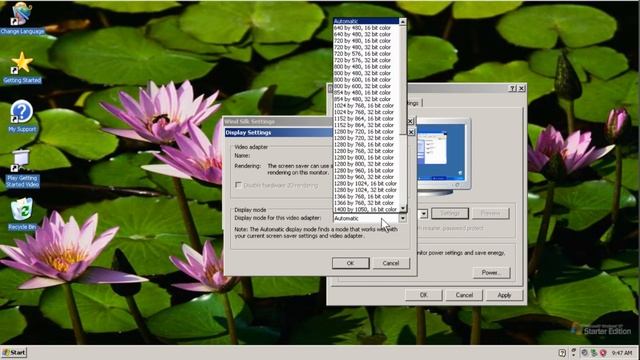The image size is (640, 360).
Task: Choose 1280 by 768, 16 bit color
Action: pyautogui.click(x=366, y=144)
